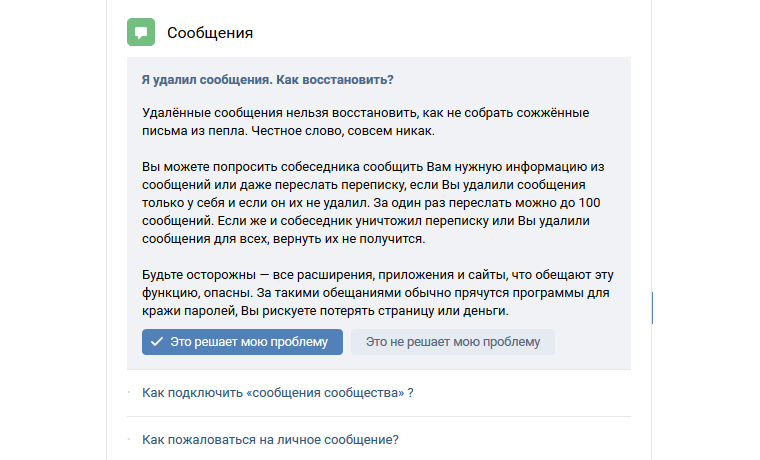Collapse «Я удалил сообщения. Как восстановить?» question
Image resolution: width=760 pixels, height=460 pixels.
[268, 79]
